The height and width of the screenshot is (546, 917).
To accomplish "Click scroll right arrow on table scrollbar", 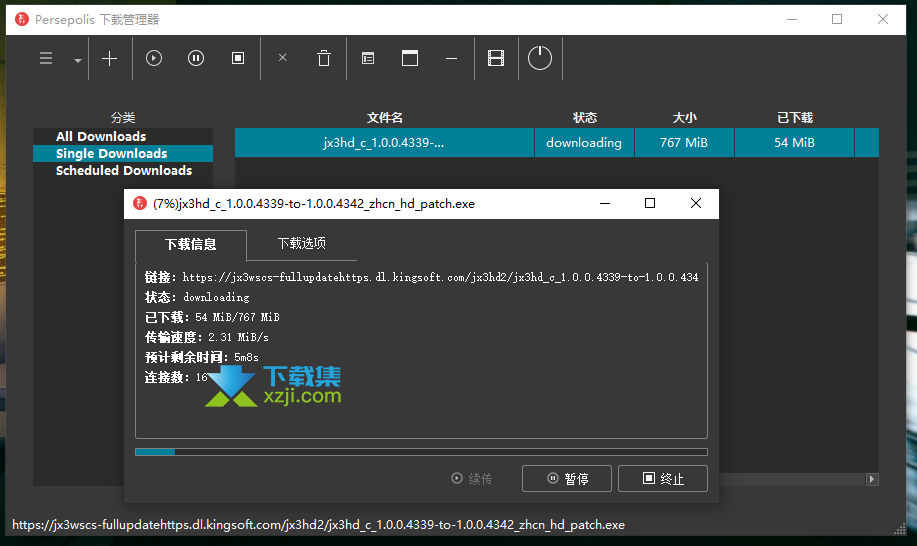I will tap(872, 479).
